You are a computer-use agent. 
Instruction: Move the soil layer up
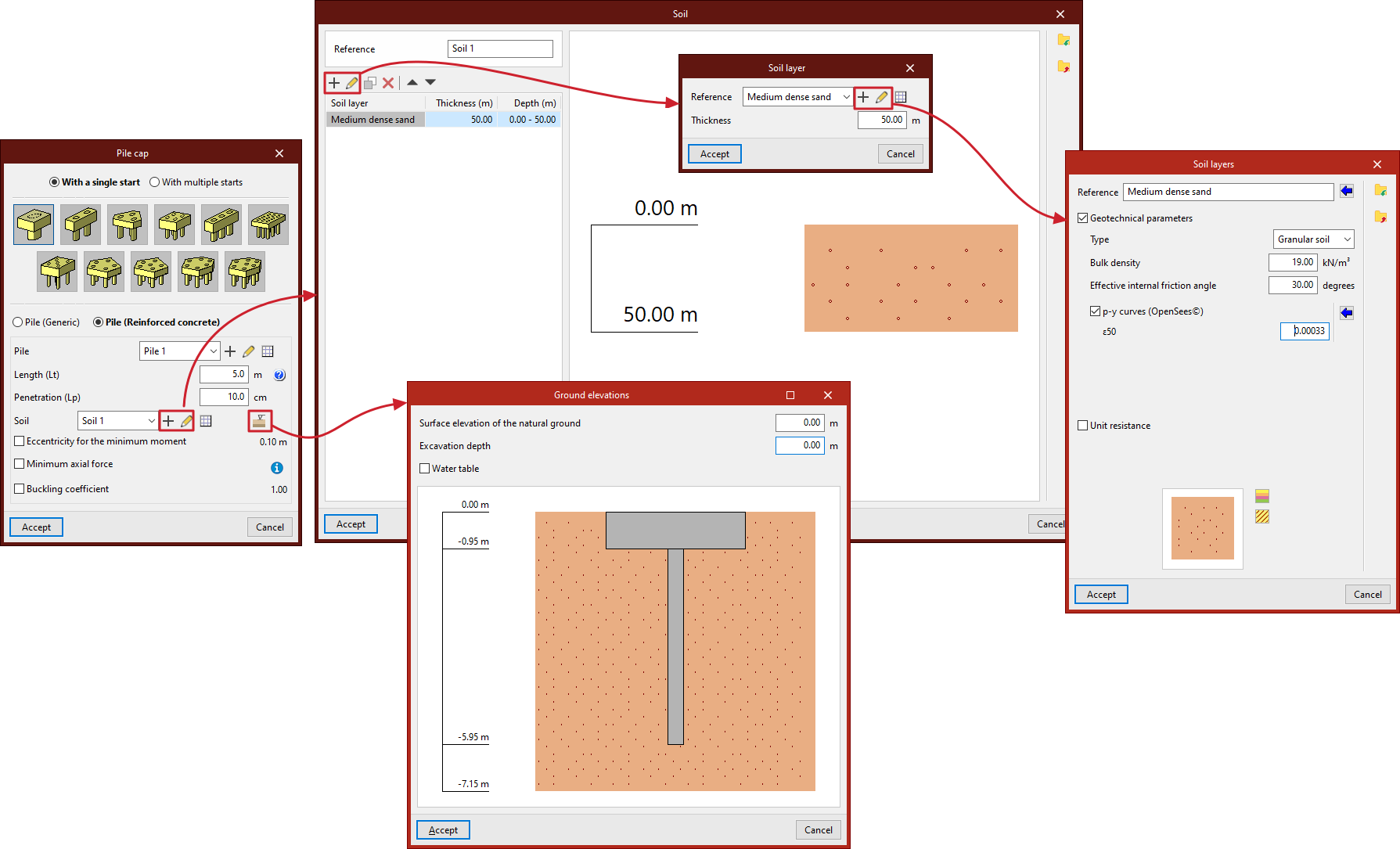(x=412, y=82)
